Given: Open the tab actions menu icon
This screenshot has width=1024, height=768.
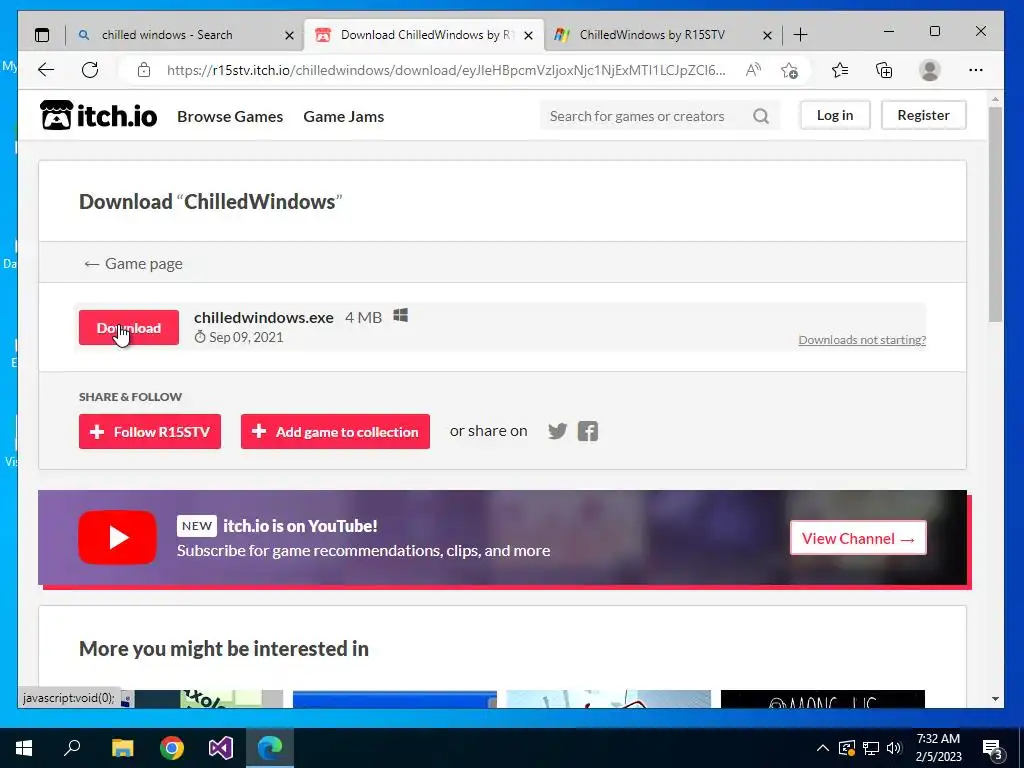Looking at the screenshot, I should pos(42,35).
